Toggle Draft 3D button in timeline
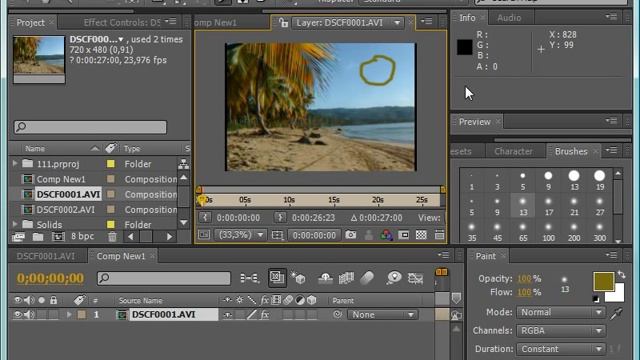 point(298,278)
